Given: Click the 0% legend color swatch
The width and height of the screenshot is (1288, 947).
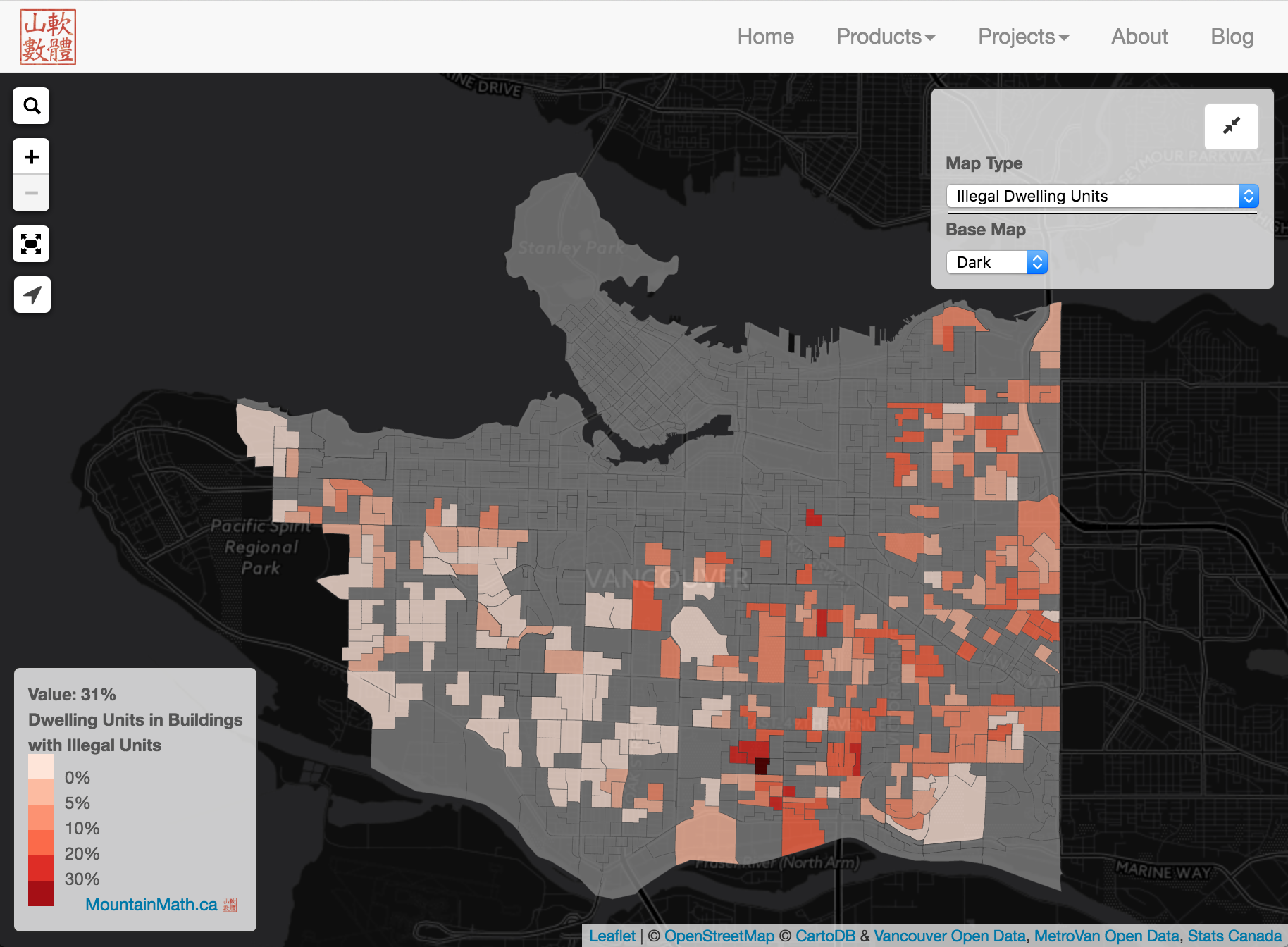Looking at the screenshot, I should pos(41,767).
